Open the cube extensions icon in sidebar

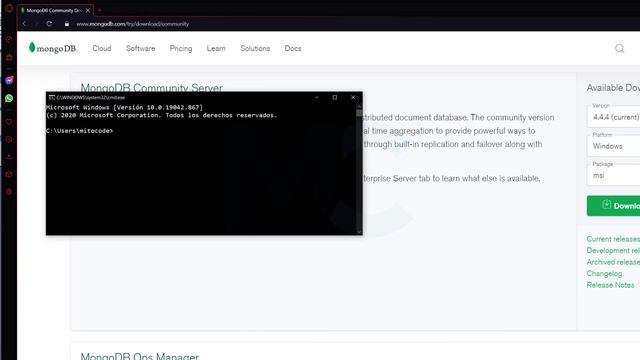[x=9, y=174]
